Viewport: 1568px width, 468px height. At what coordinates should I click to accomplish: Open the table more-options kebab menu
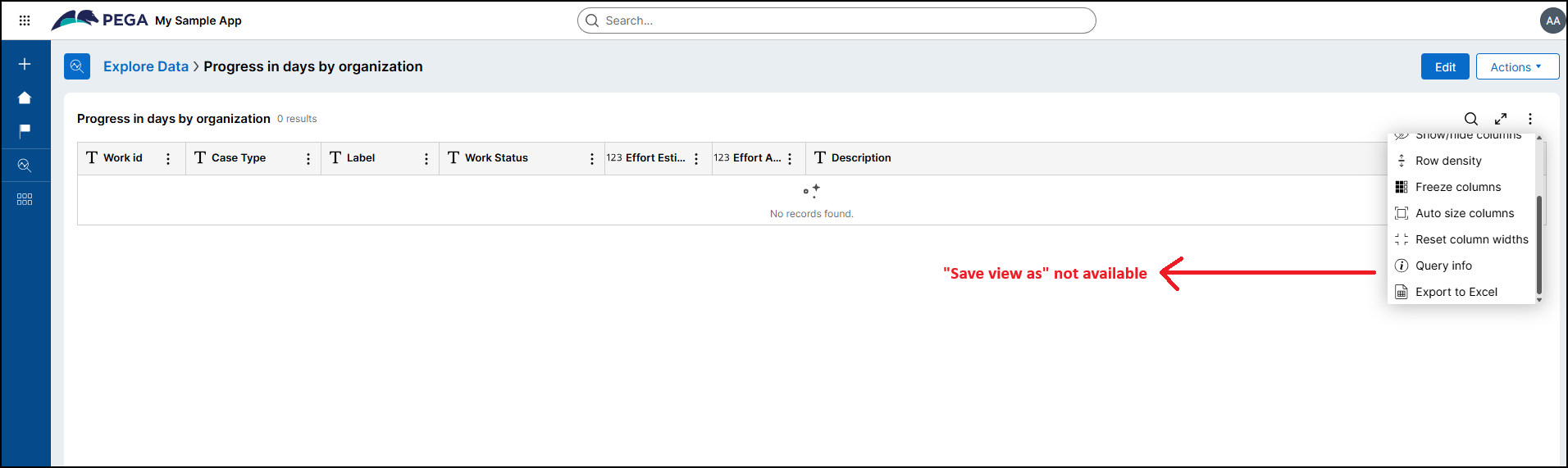[x=1530, y=119]
